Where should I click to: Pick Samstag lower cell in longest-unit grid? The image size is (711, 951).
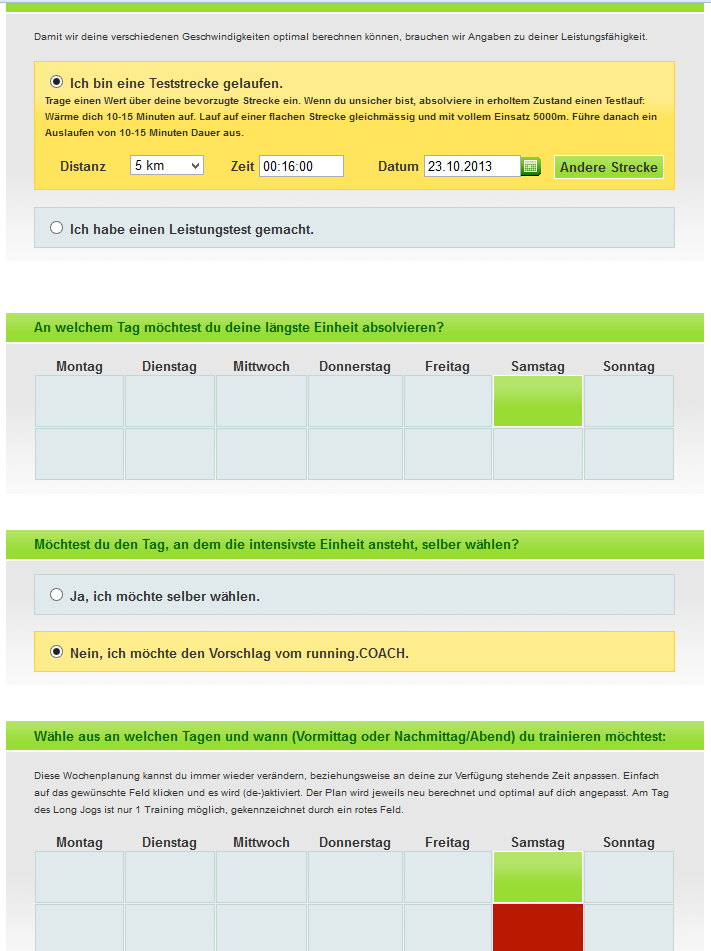[538, 454]
